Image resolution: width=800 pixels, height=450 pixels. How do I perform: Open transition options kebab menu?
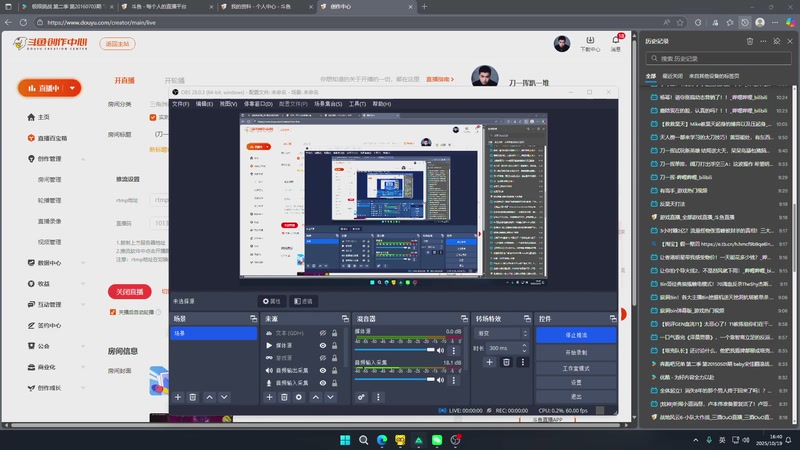coord(522,362)
